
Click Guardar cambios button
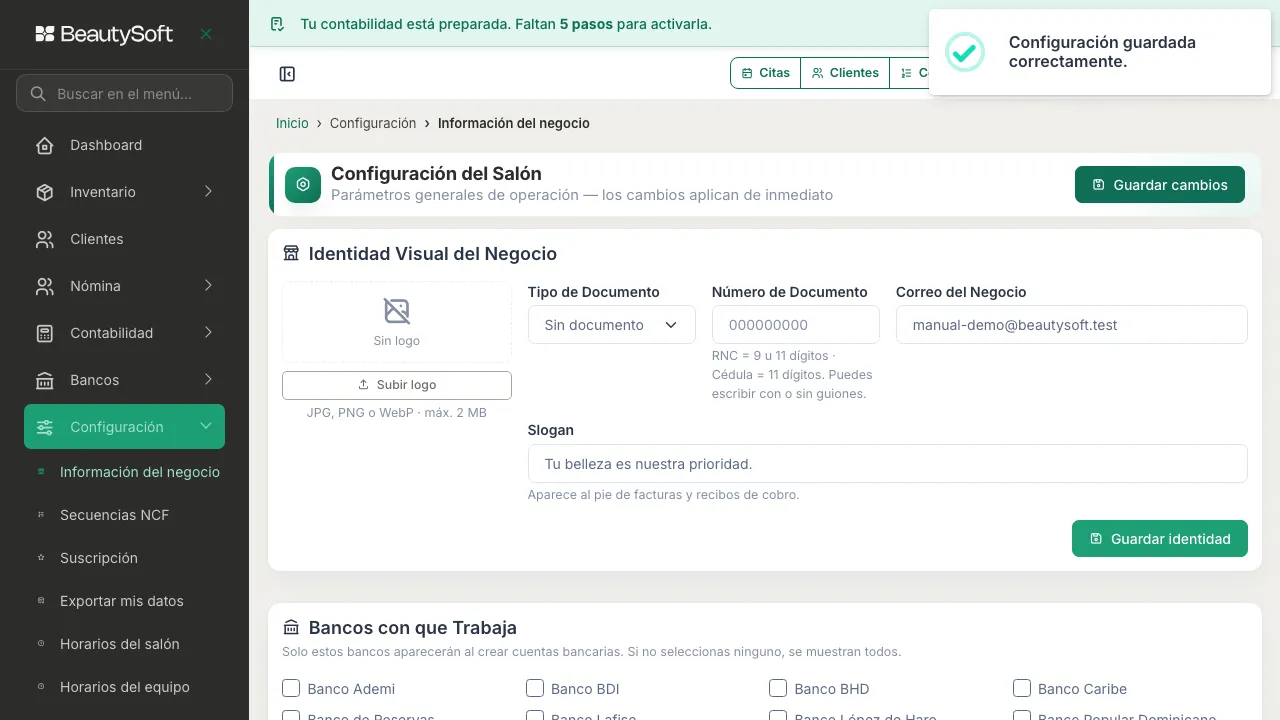pos(1160,185)
